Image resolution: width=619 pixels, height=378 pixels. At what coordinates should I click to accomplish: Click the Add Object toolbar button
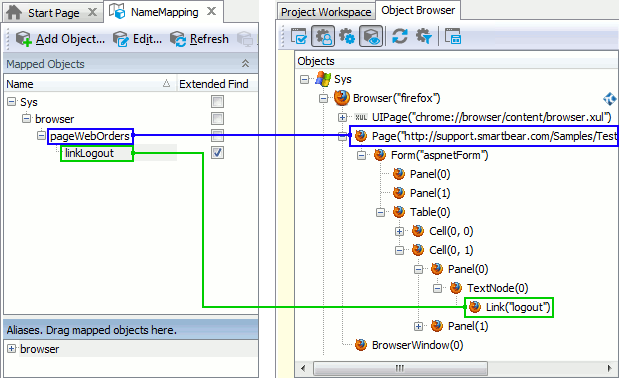pyautogui.click(x=60, y=39)
